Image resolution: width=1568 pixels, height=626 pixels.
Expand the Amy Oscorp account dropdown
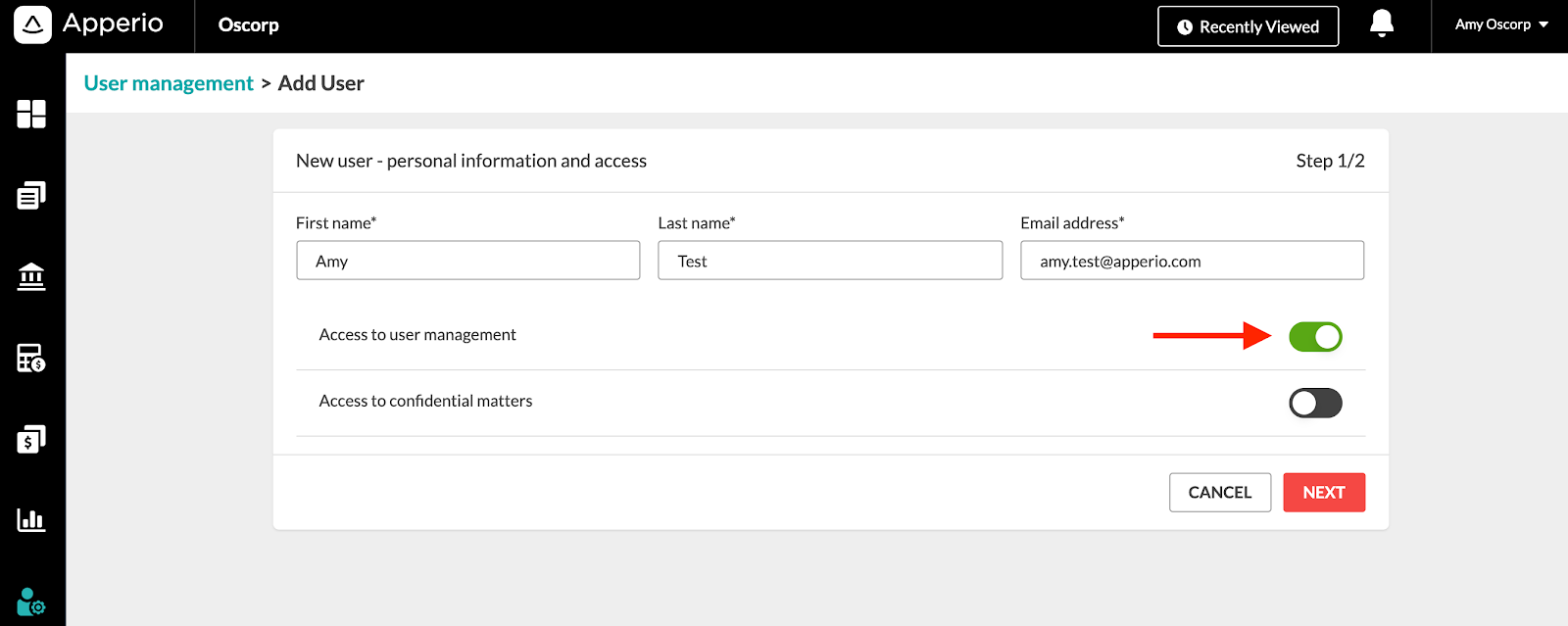click(x=1501, y=24)
